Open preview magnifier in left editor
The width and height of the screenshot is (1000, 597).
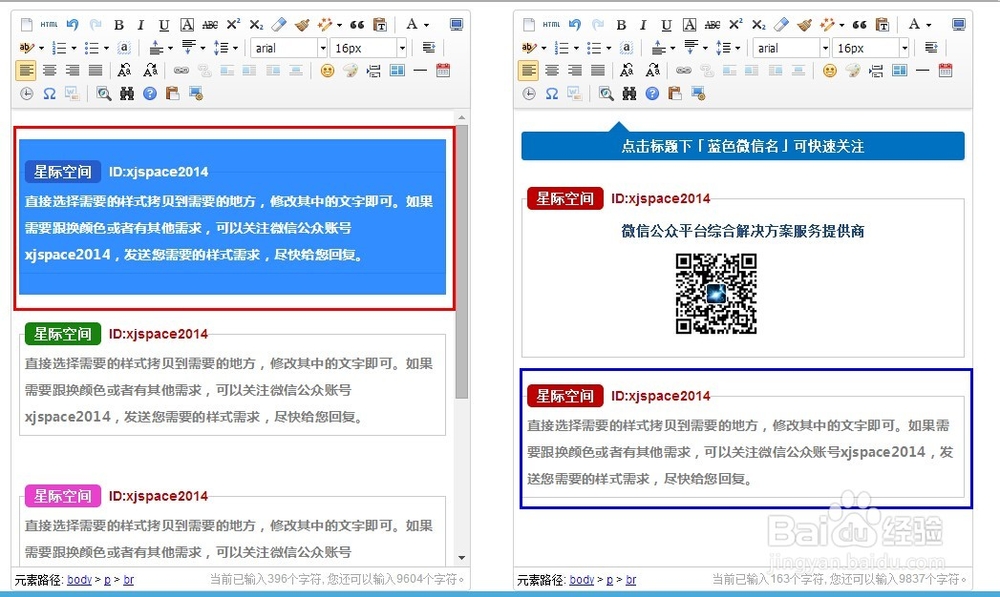pos(103,94)
